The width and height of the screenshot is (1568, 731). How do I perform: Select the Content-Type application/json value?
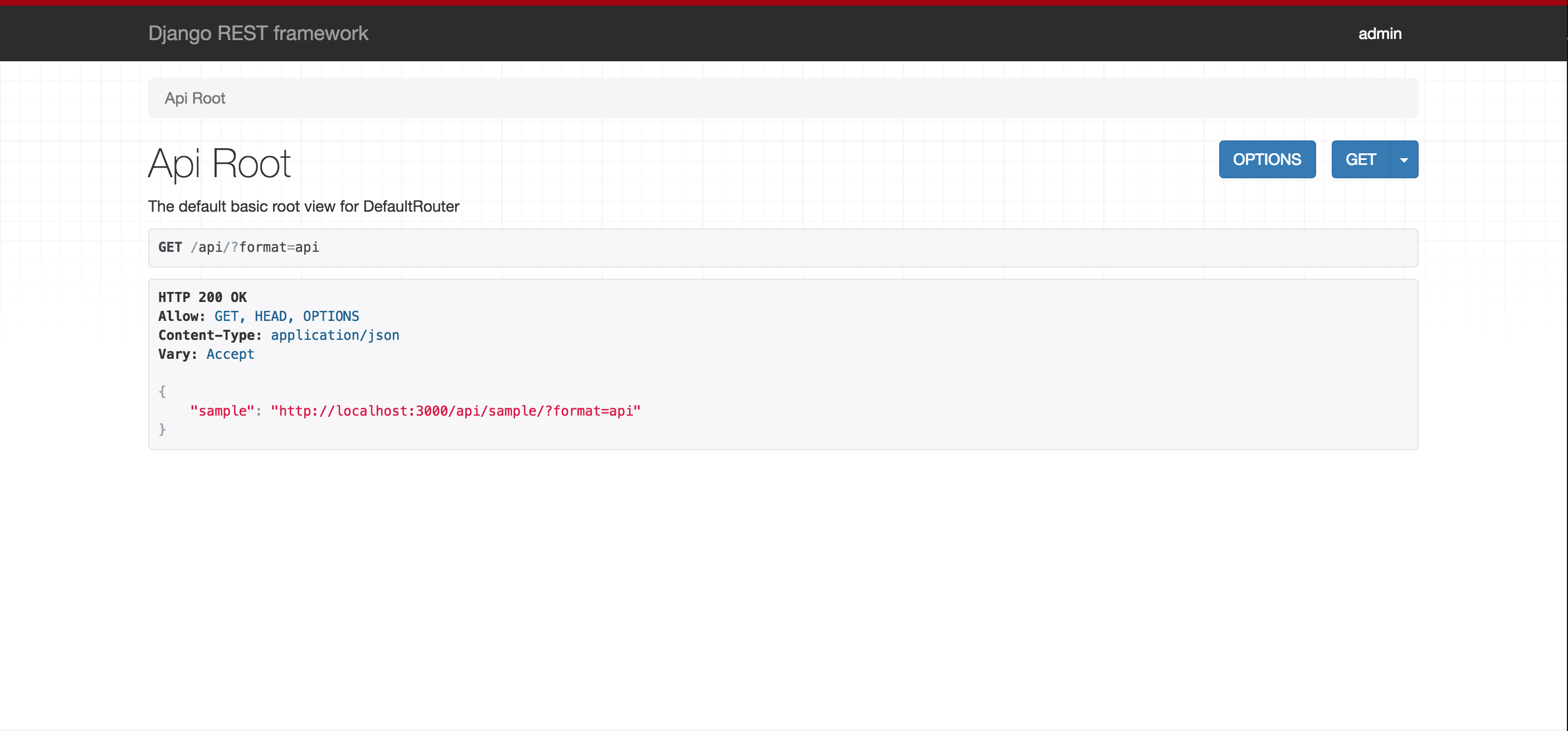tap(335, 335)
